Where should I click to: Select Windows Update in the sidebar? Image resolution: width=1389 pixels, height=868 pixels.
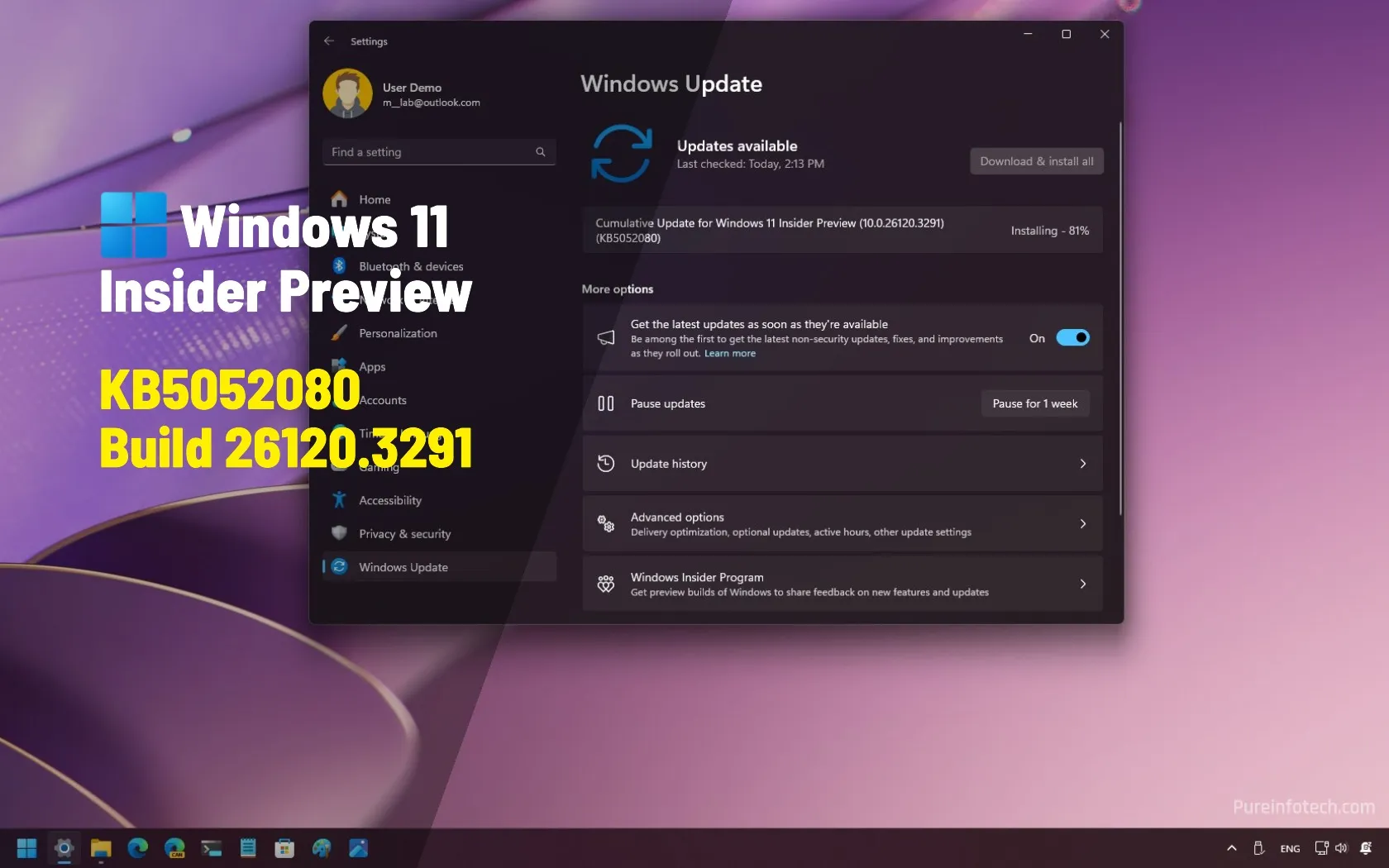tap(439, 567)
